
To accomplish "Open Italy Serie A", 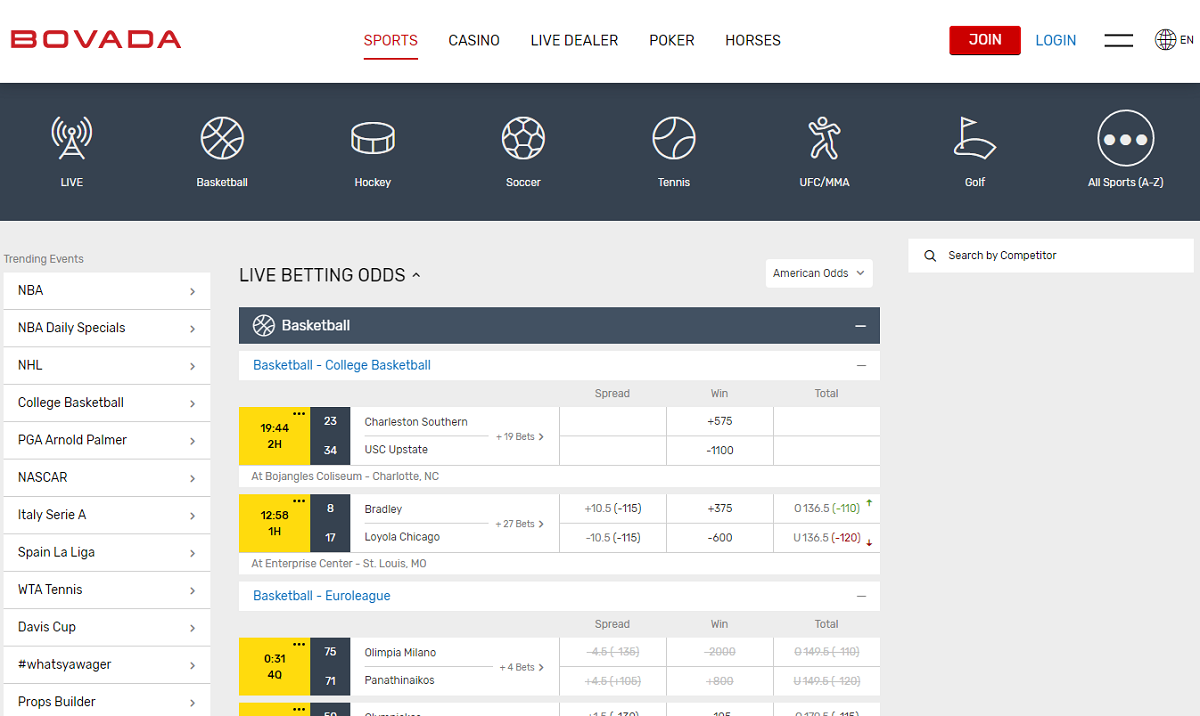I will pyautogui.click(x=105, y=515).
